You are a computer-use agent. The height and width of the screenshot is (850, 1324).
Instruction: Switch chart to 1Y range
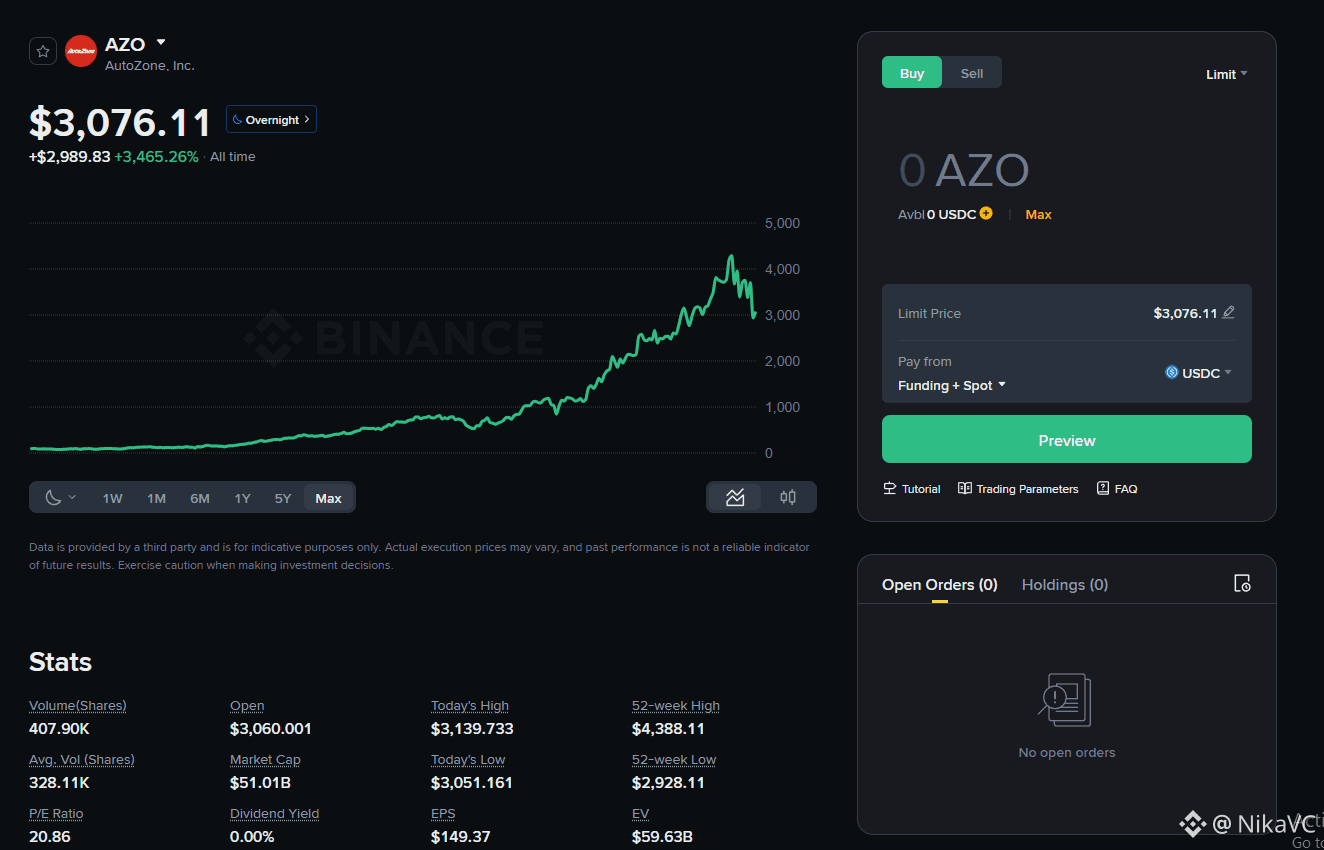(242, 498)
